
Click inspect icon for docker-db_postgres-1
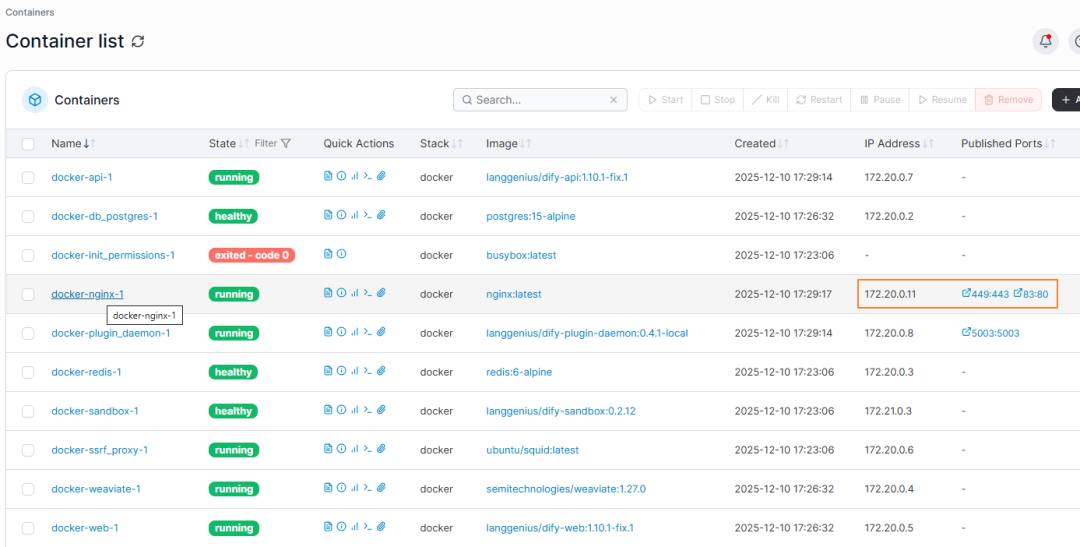tap(341, 216)
